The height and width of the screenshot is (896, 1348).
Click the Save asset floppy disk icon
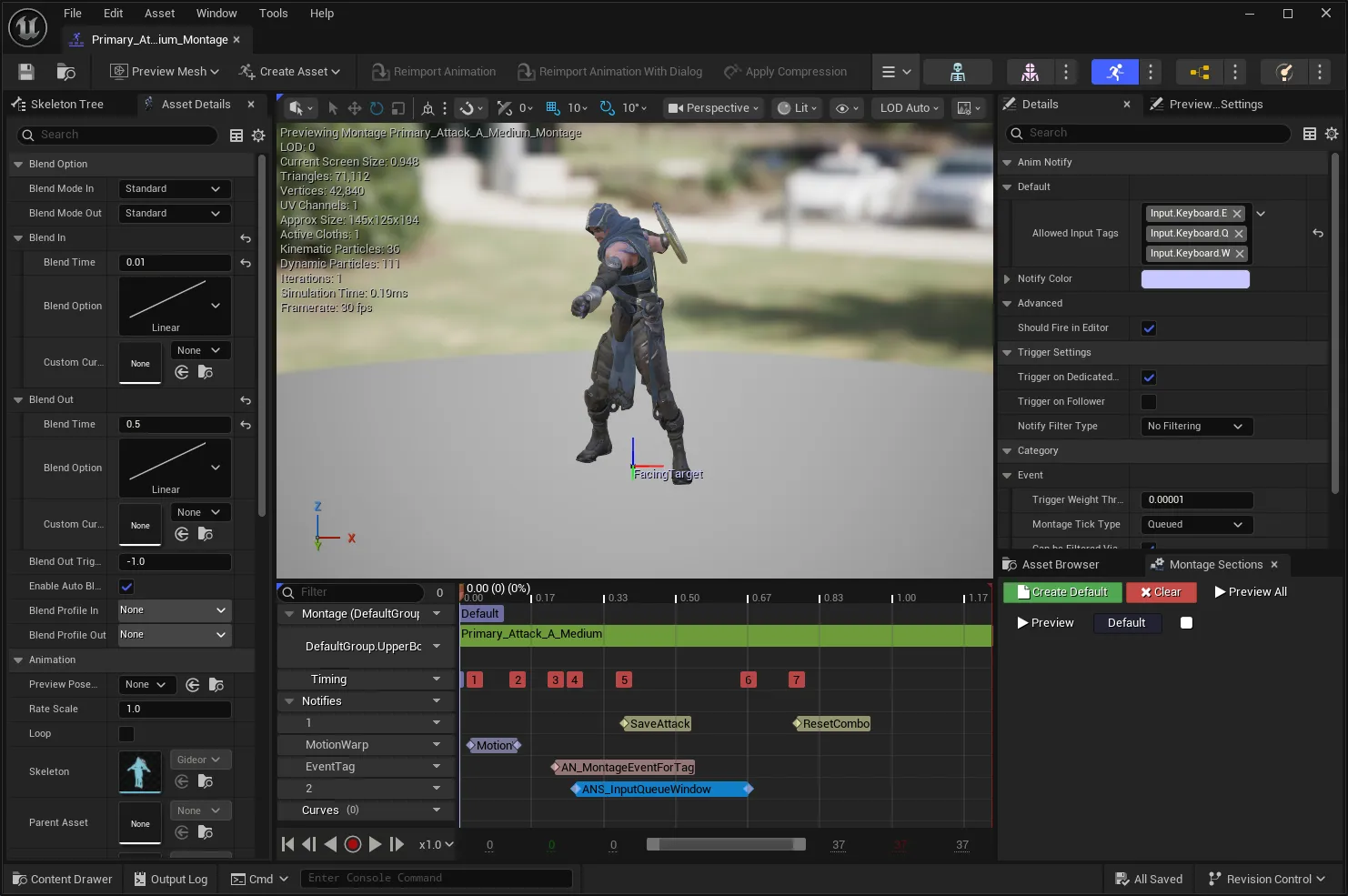26,72
